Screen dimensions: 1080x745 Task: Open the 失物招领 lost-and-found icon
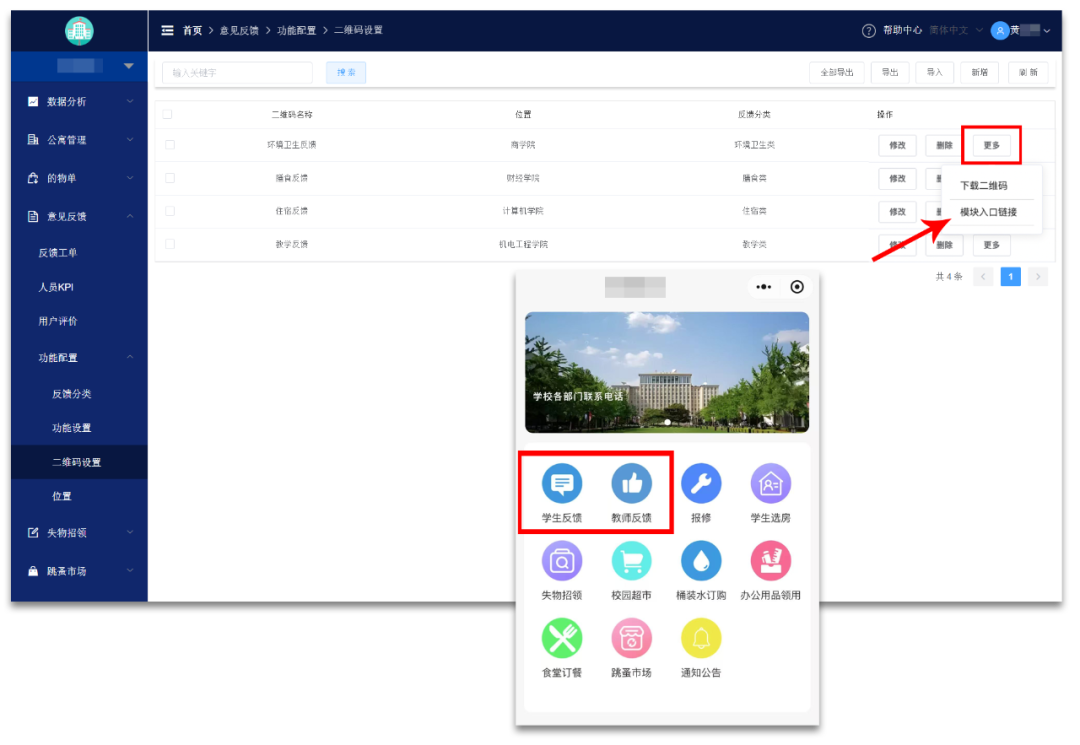click(561, 562)
